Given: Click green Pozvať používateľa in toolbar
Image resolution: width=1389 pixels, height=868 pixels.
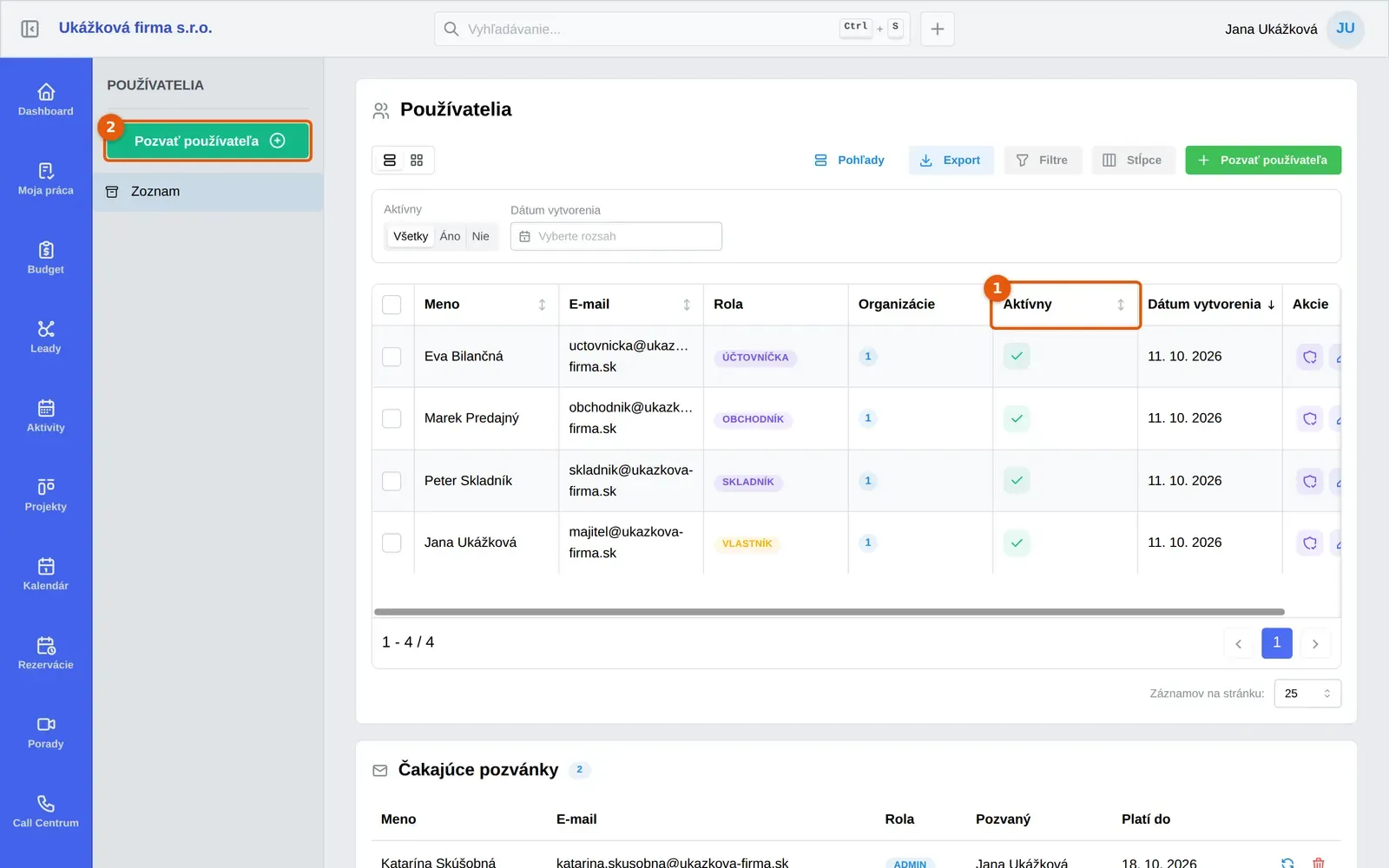Looking at the screenshot, I should 1263,161.
